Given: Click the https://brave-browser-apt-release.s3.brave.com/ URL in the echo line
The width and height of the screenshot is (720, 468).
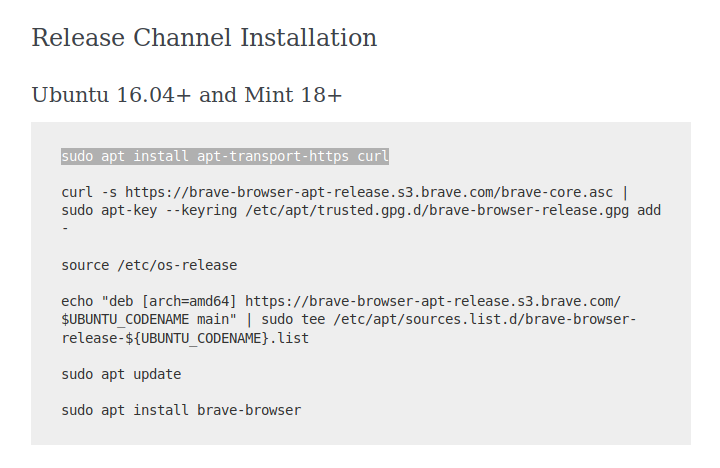Looking at the screenshot, I should pyautogui.click(x=433, y=301).
